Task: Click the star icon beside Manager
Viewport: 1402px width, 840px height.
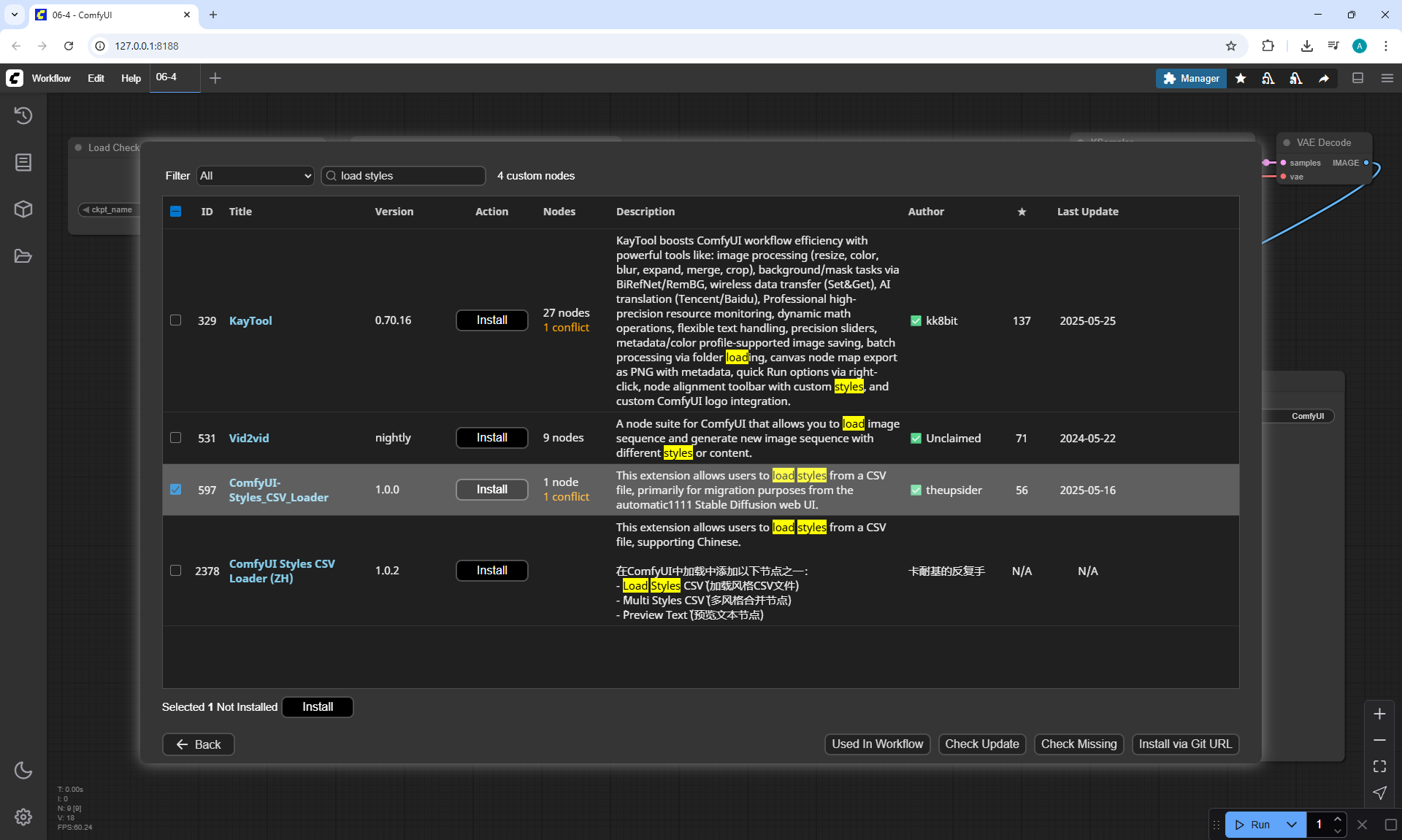Action: (x=1241, y=78)
